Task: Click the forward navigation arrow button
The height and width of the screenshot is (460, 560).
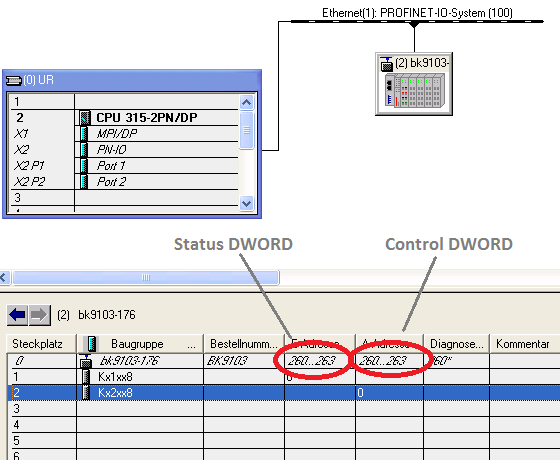Action: (x=39, y=315)
